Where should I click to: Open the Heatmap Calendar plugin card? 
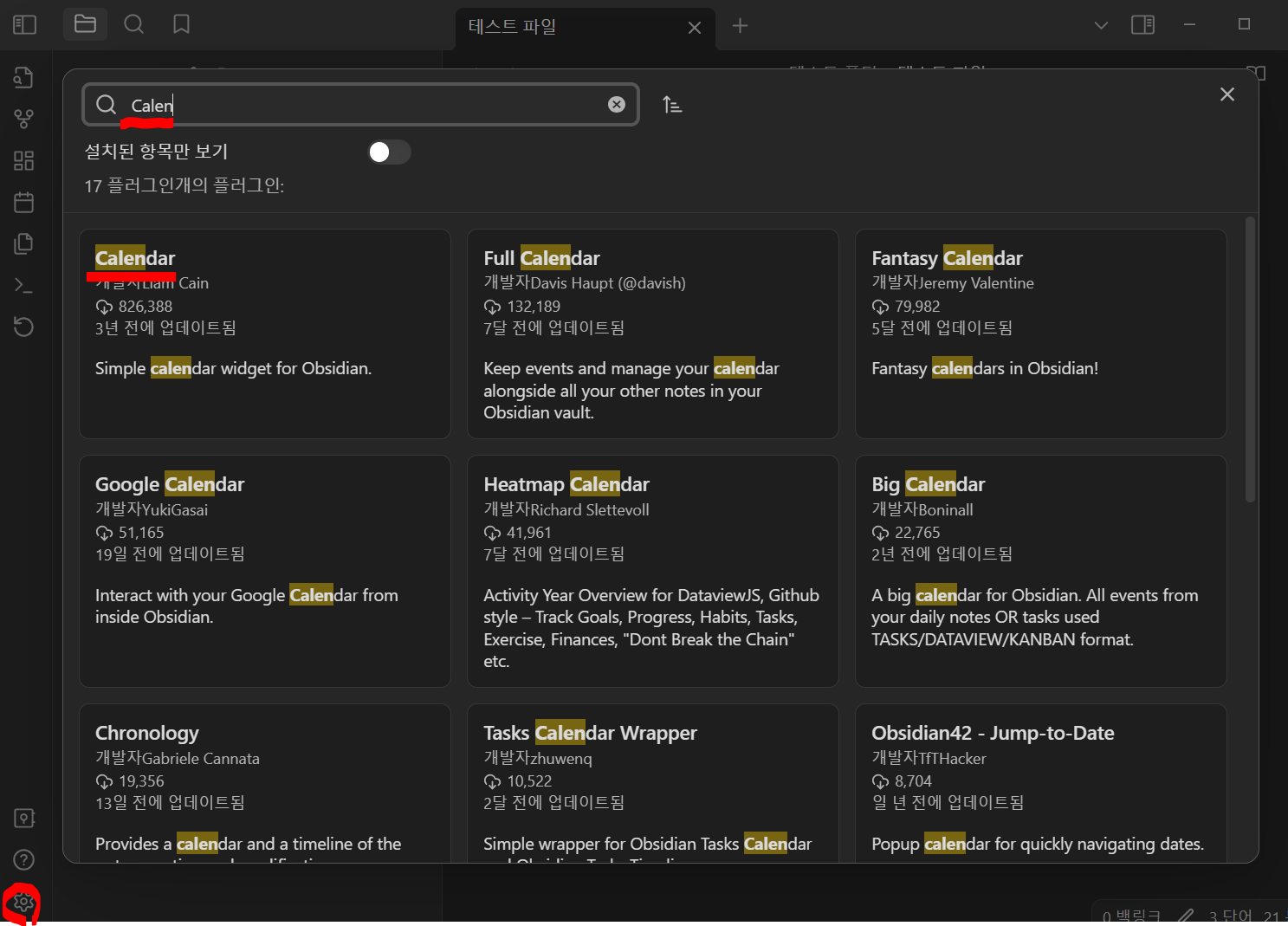653,571
